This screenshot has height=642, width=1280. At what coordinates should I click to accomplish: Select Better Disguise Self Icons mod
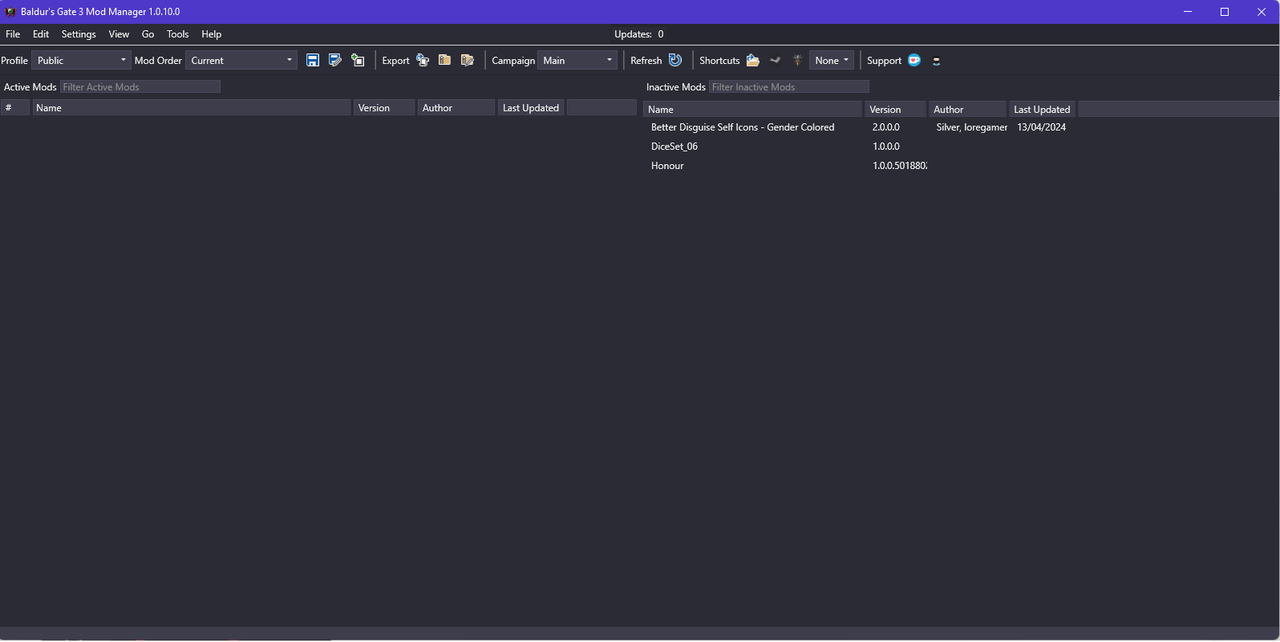pyautogui.click(x=742, y=127)
